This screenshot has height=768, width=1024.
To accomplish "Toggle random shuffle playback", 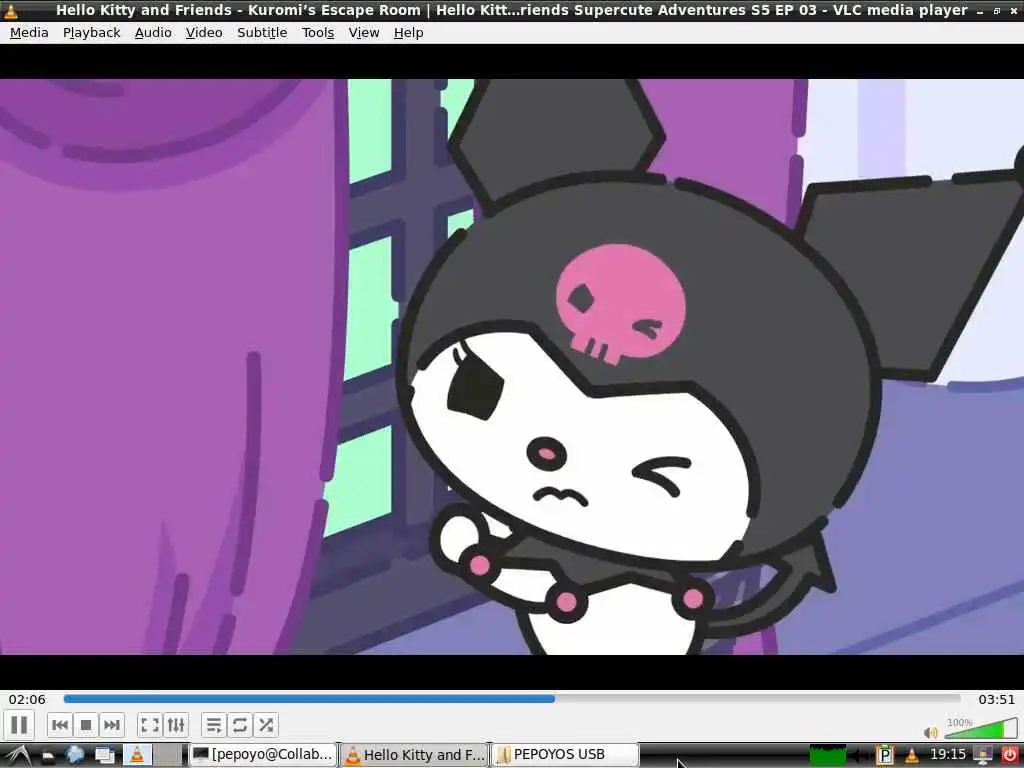I will click(x=266, y=725).
